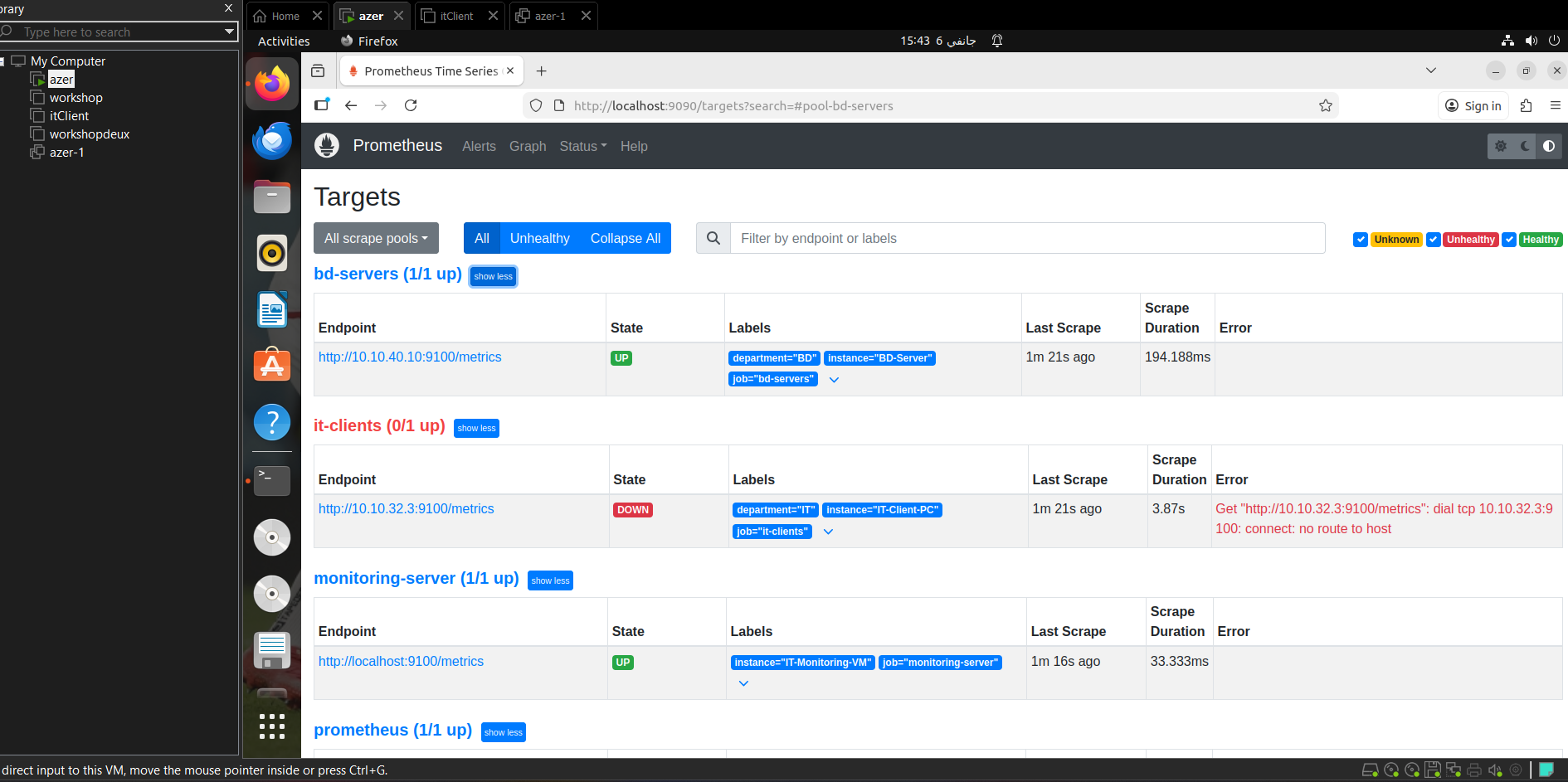Show only Unhealthy targets
This screenshot has height=782, width=1568.
540,238
